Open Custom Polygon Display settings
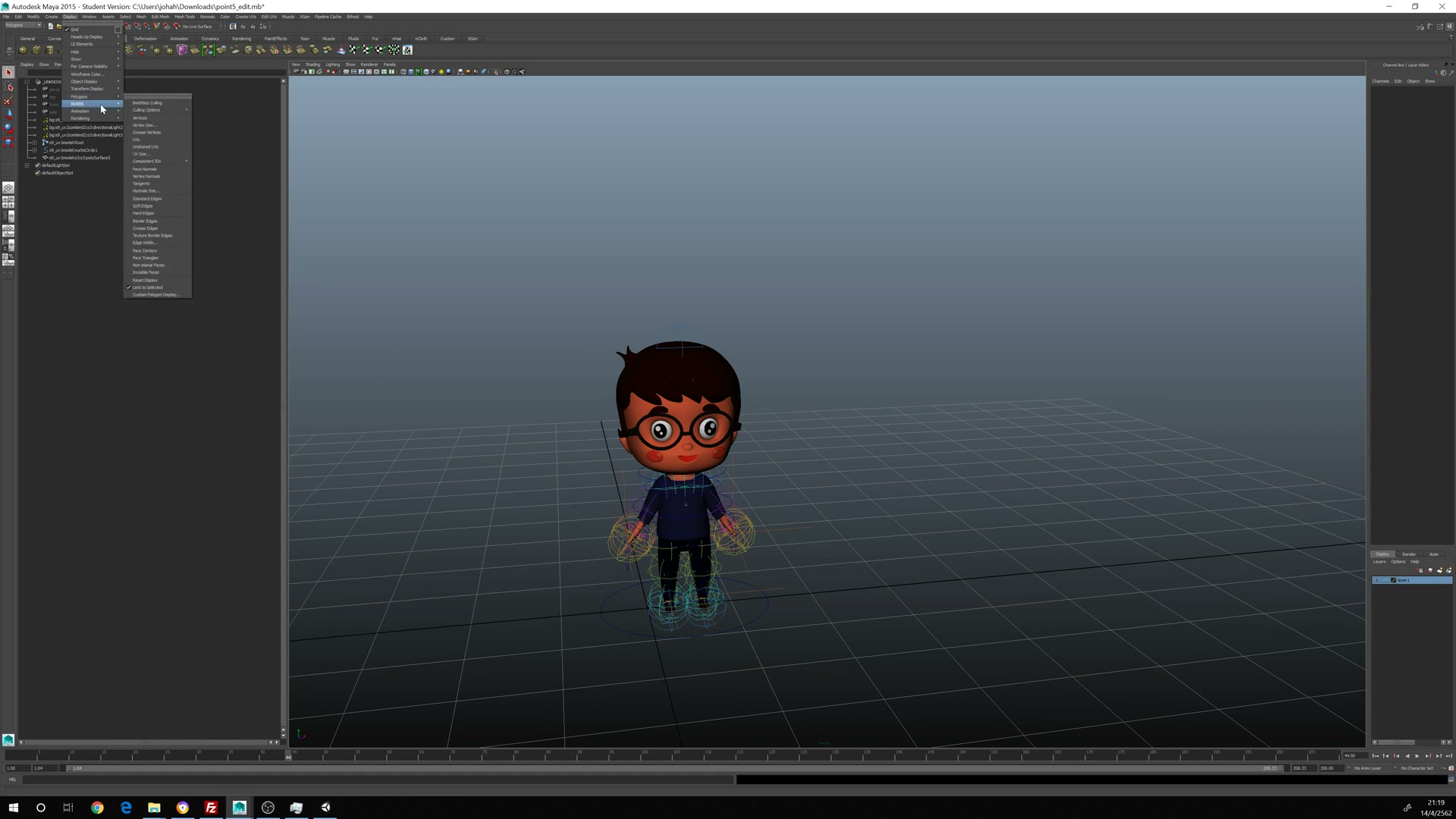This screenshot has width=1456, height=819. pos(158,295)
